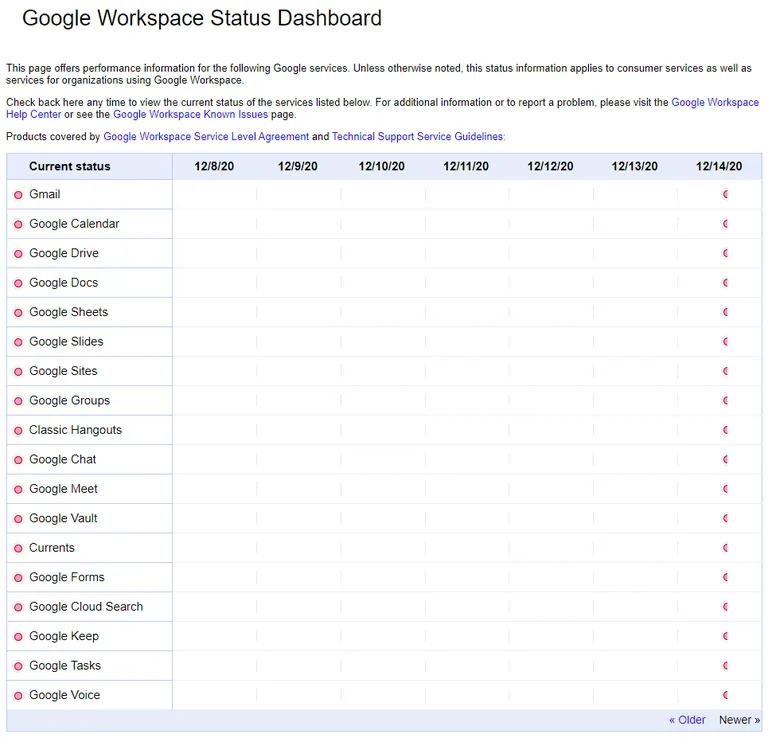The height and width of the screenshot is (738, 768).
Task: Click the Google Cloud Search service name
Action: point(86,607)
